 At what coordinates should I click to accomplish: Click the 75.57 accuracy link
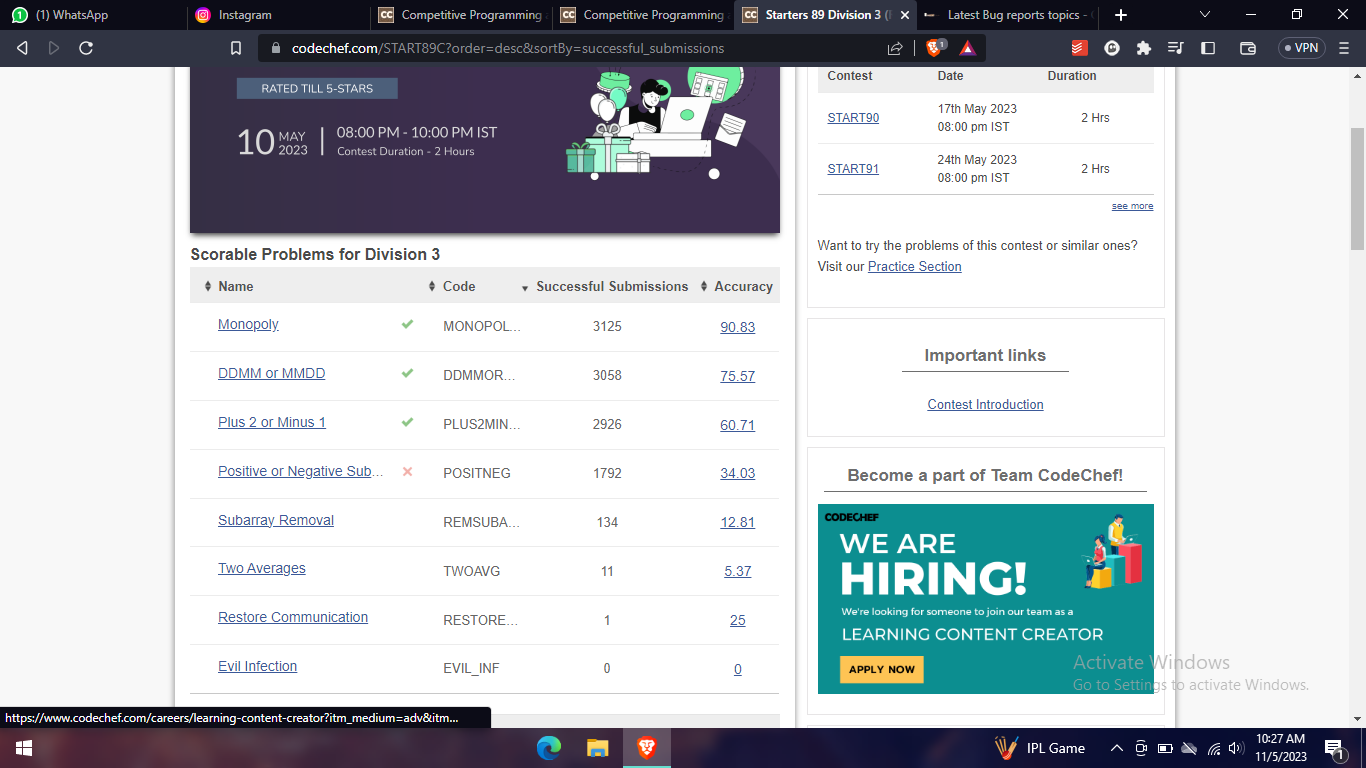click(x=737, y=376)
